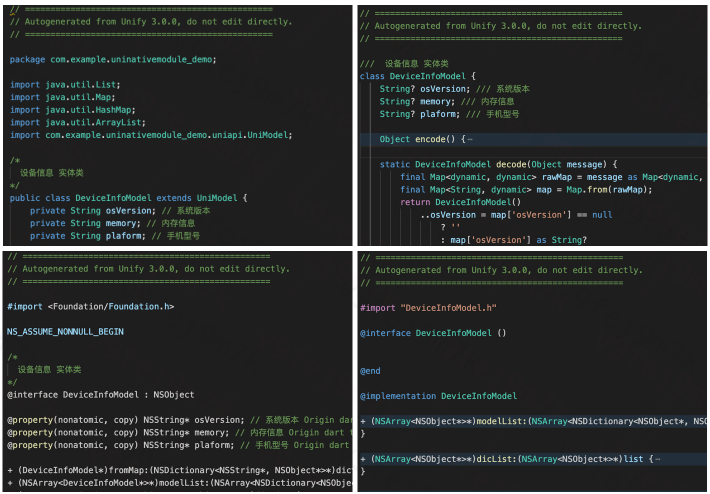The image size is (710, 494).
Task: Click the Dart line "class DeviceInfoModel {"
Action: click(x=417, y=77)
